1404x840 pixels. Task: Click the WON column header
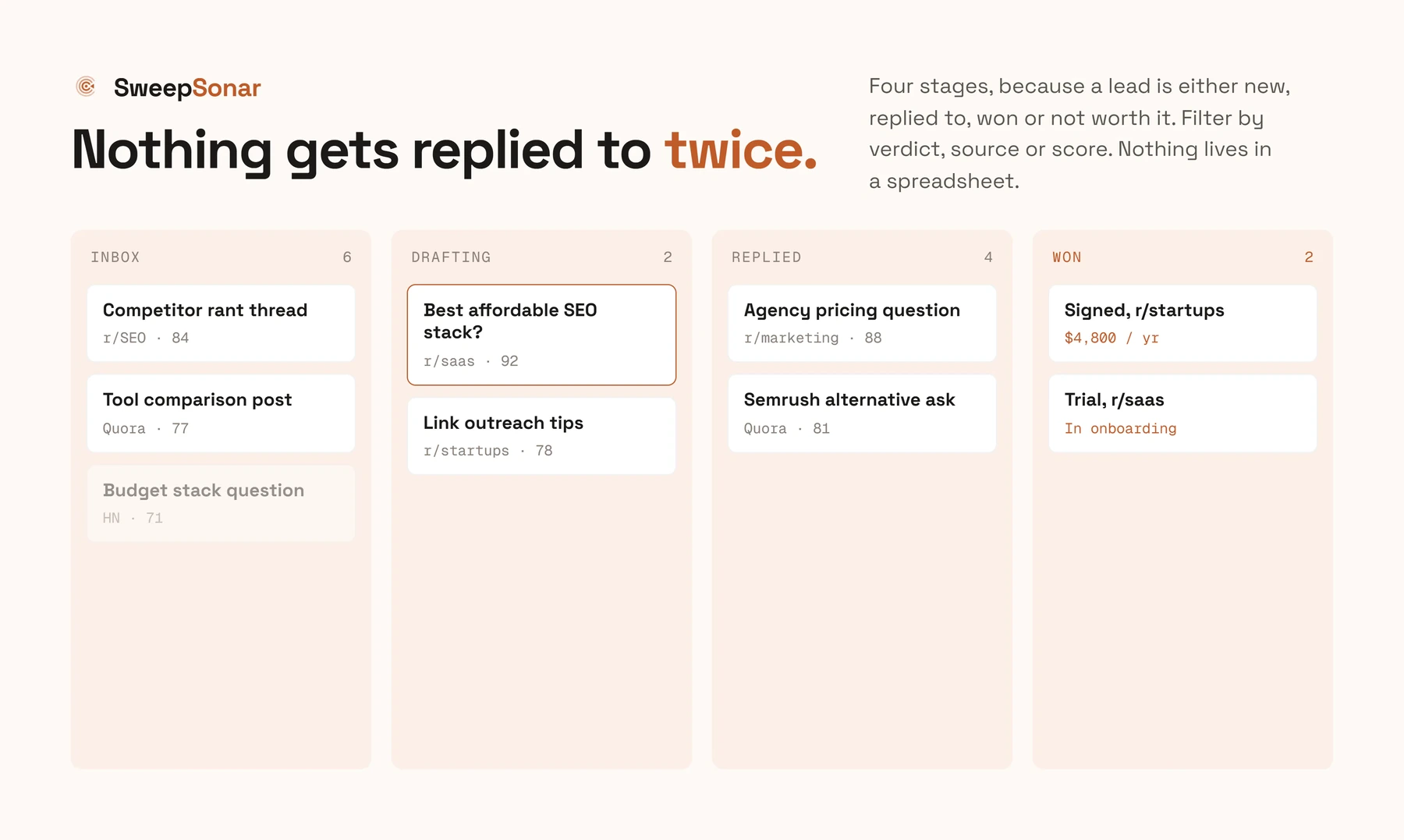tap(1066, 257)
